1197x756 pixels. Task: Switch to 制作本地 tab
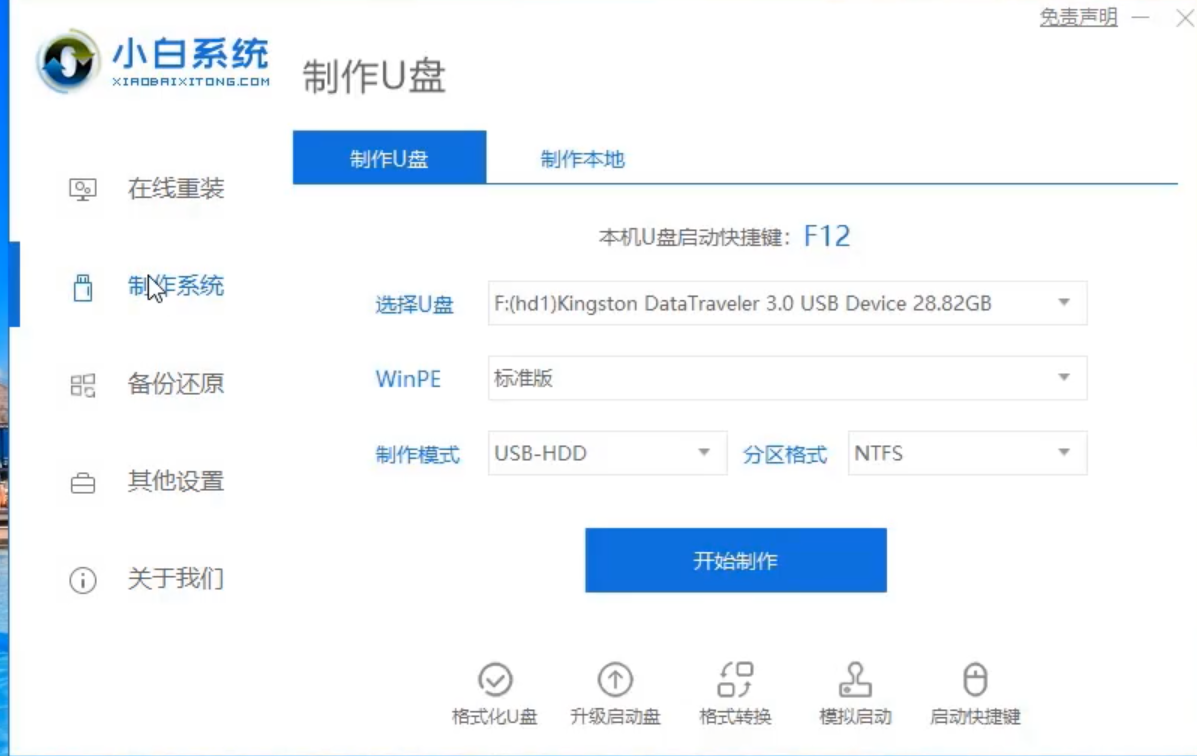(x=582, y=158)
